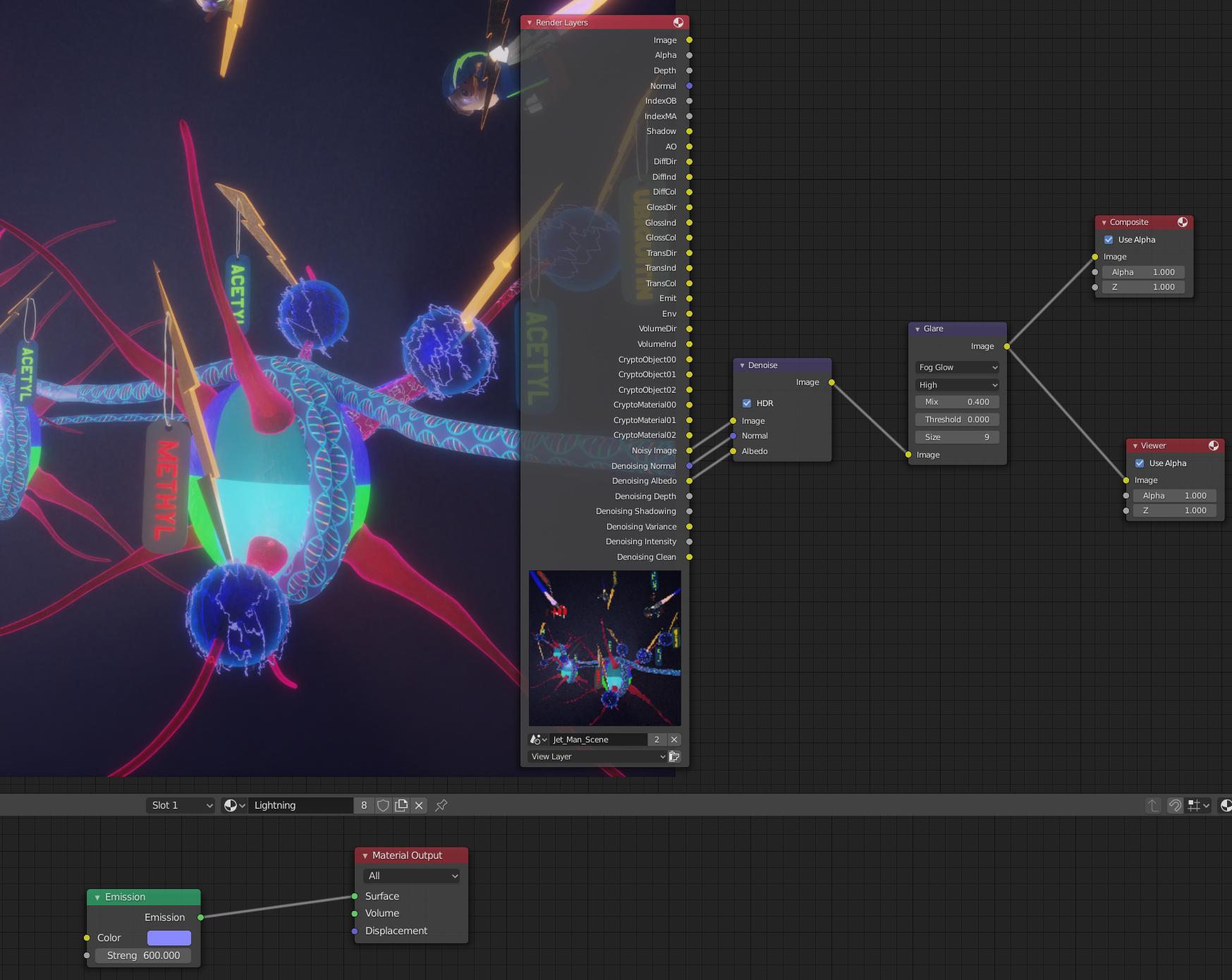Click Denoise node Image output socket
This screenshot has width=1232, height=980.
tap(831, 382)
